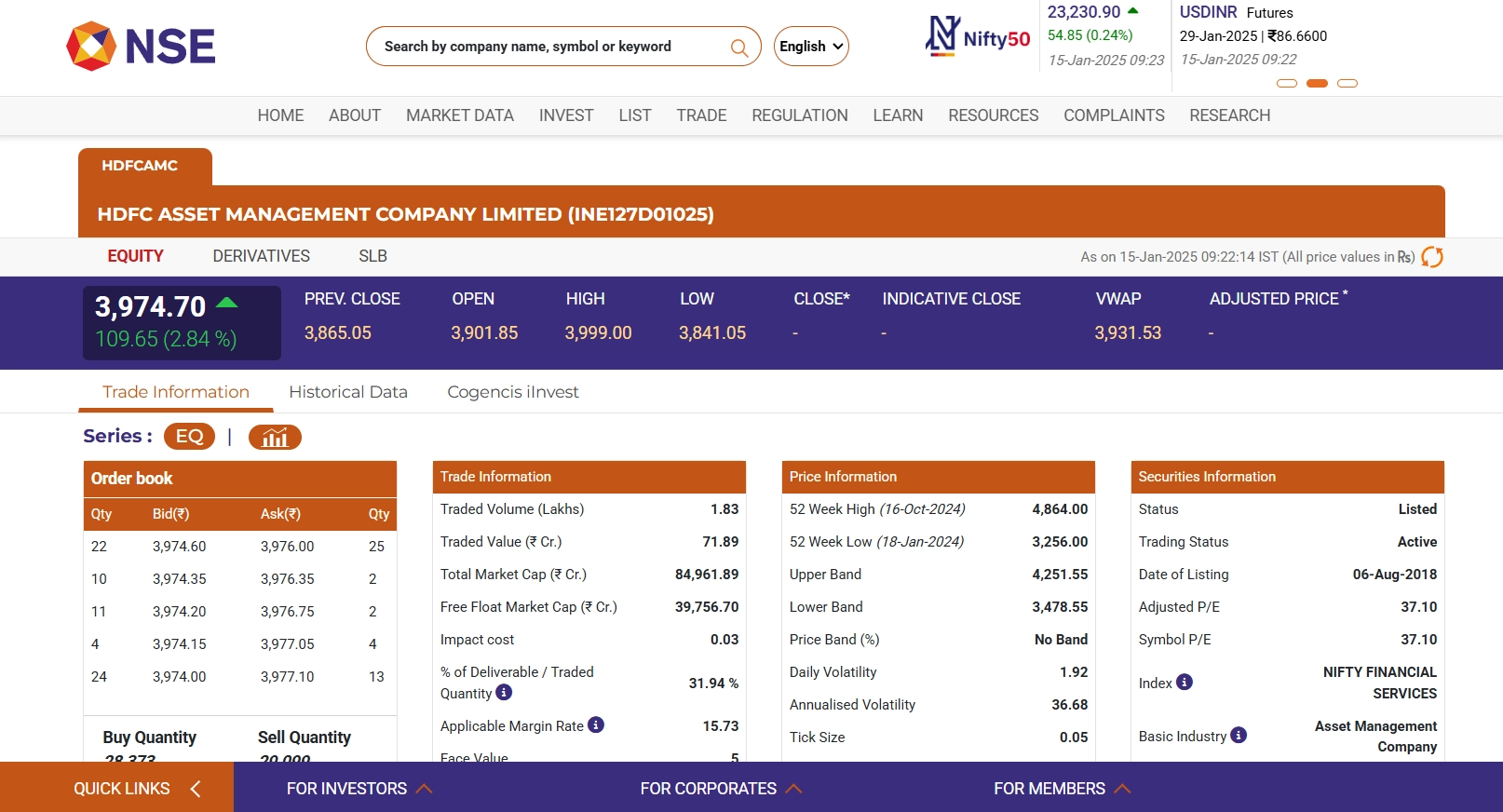Open the Derivatives section link

[261, 256]
